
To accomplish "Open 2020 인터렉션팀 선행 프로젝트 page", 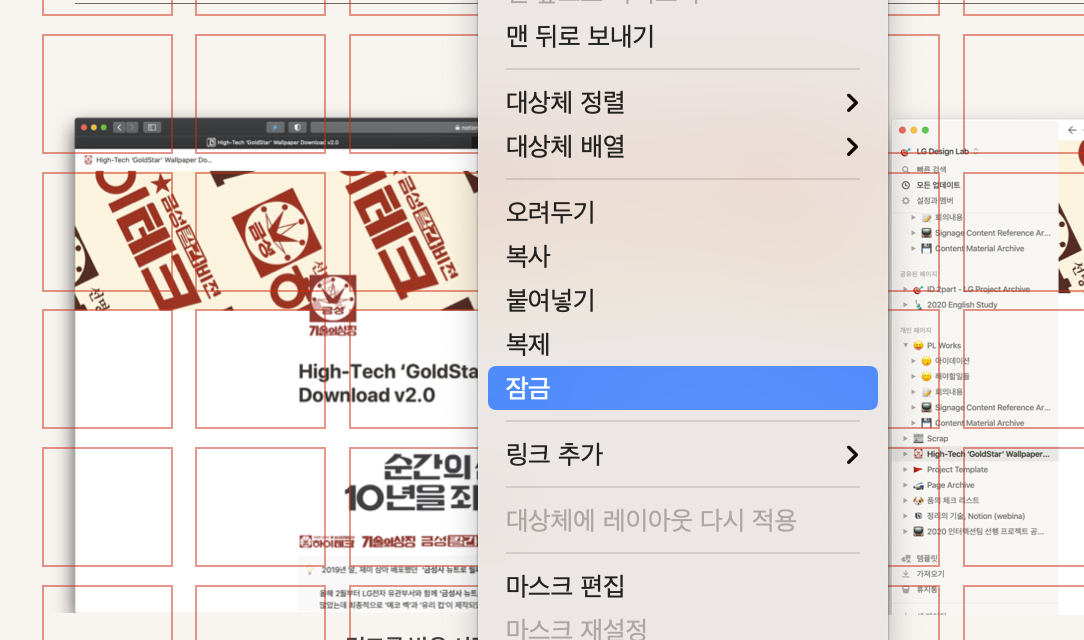I will click(985, 531).
